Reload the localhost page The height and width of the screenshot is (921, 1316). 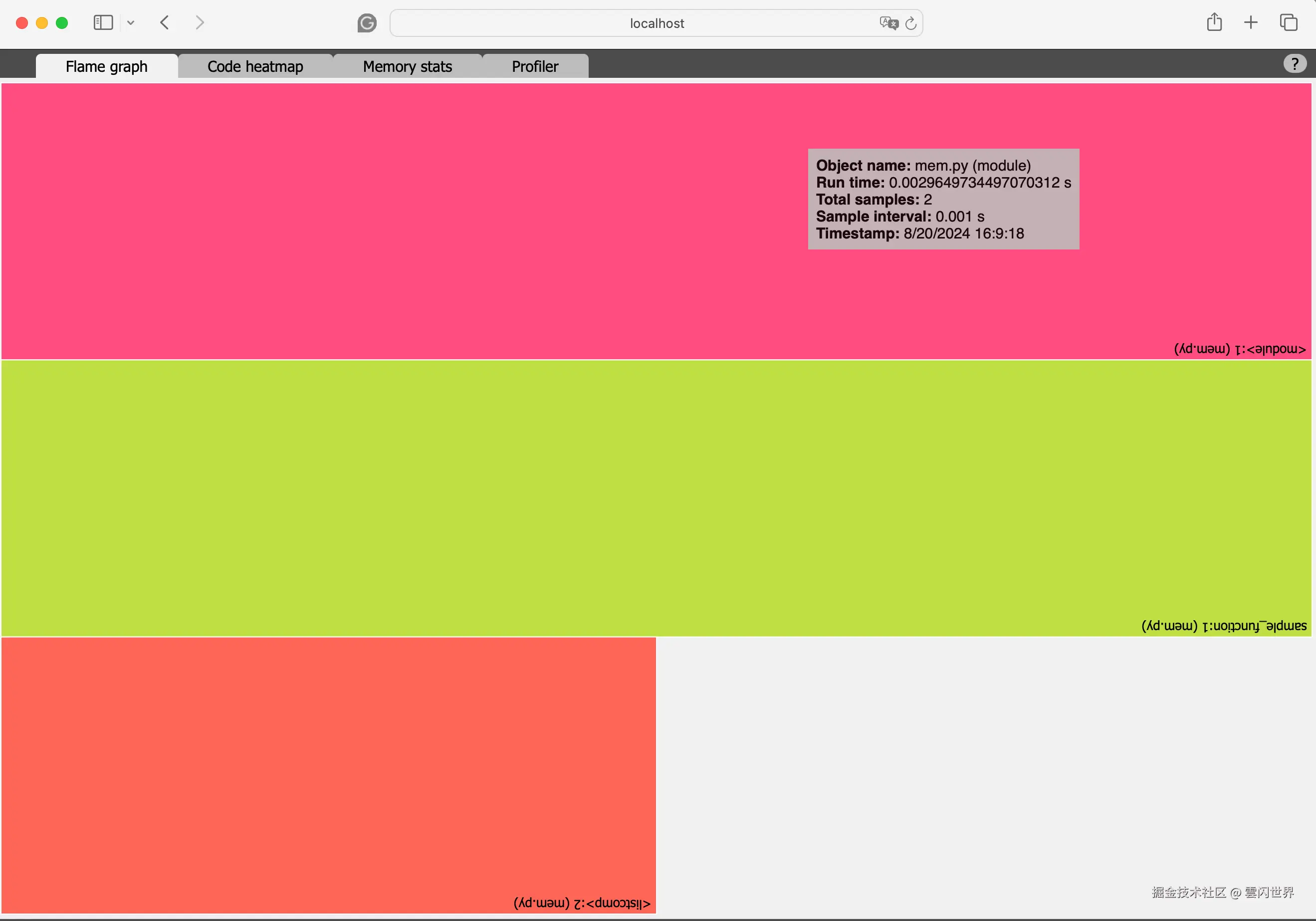(x=911, y=23)
